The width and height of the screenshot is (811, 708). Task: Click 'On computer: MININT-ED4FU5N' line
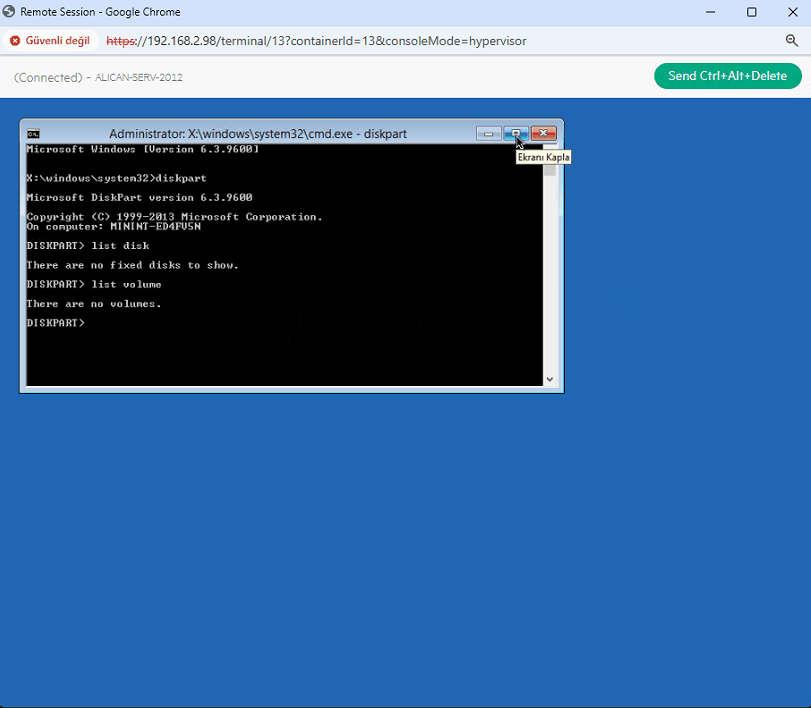(x=113, y=227)
